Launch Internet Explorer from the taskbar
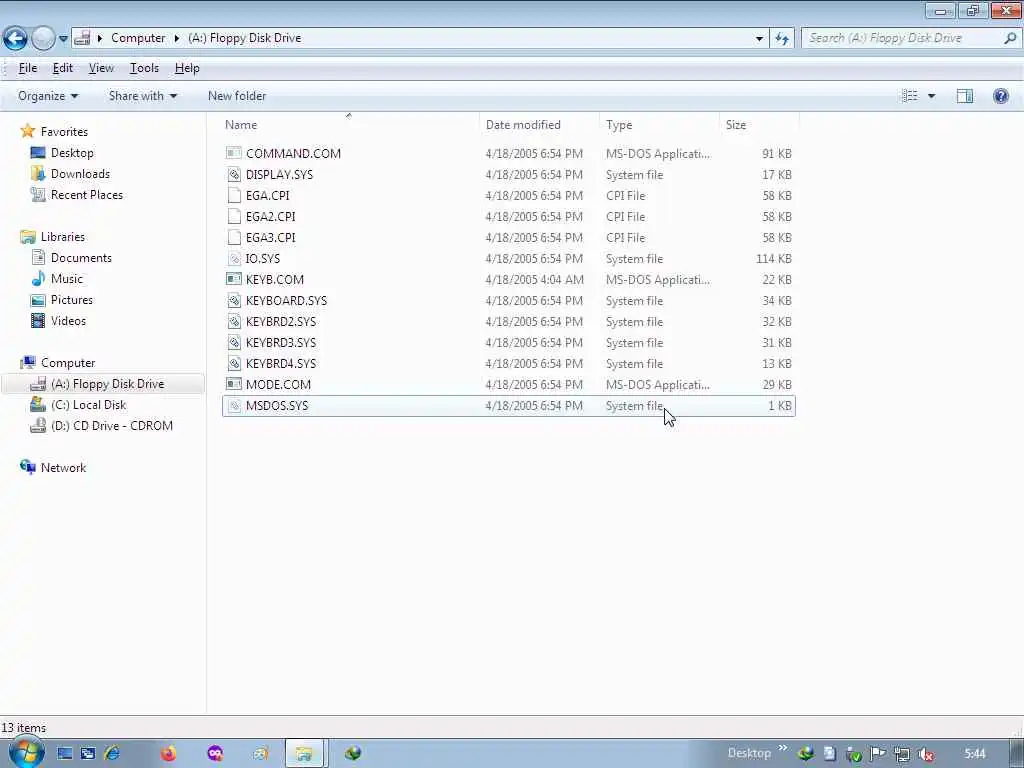1024x768 pixels. click(112, 753)
